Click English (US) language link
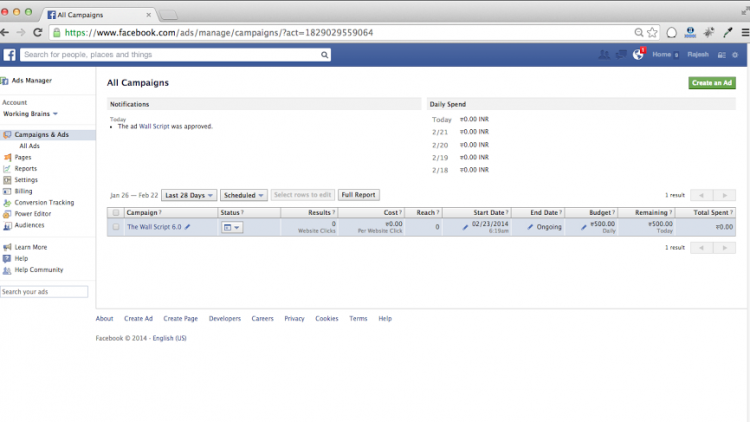Screen dimensions: 750x422 pos(169,338)
